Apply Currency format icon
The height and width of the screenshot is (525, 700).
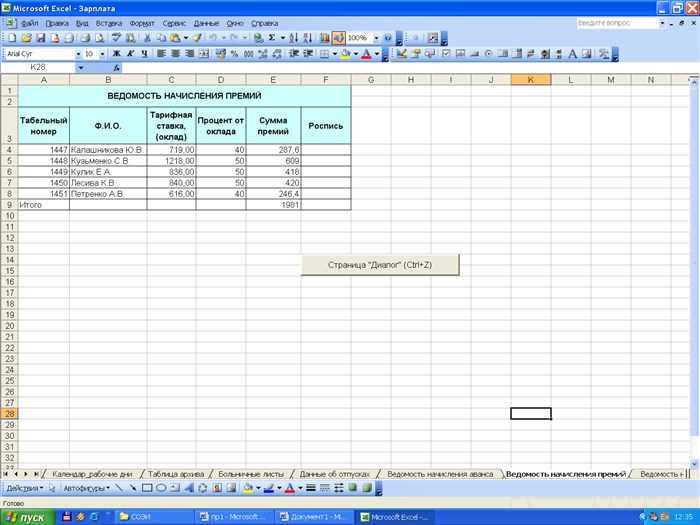click(221, 54)
